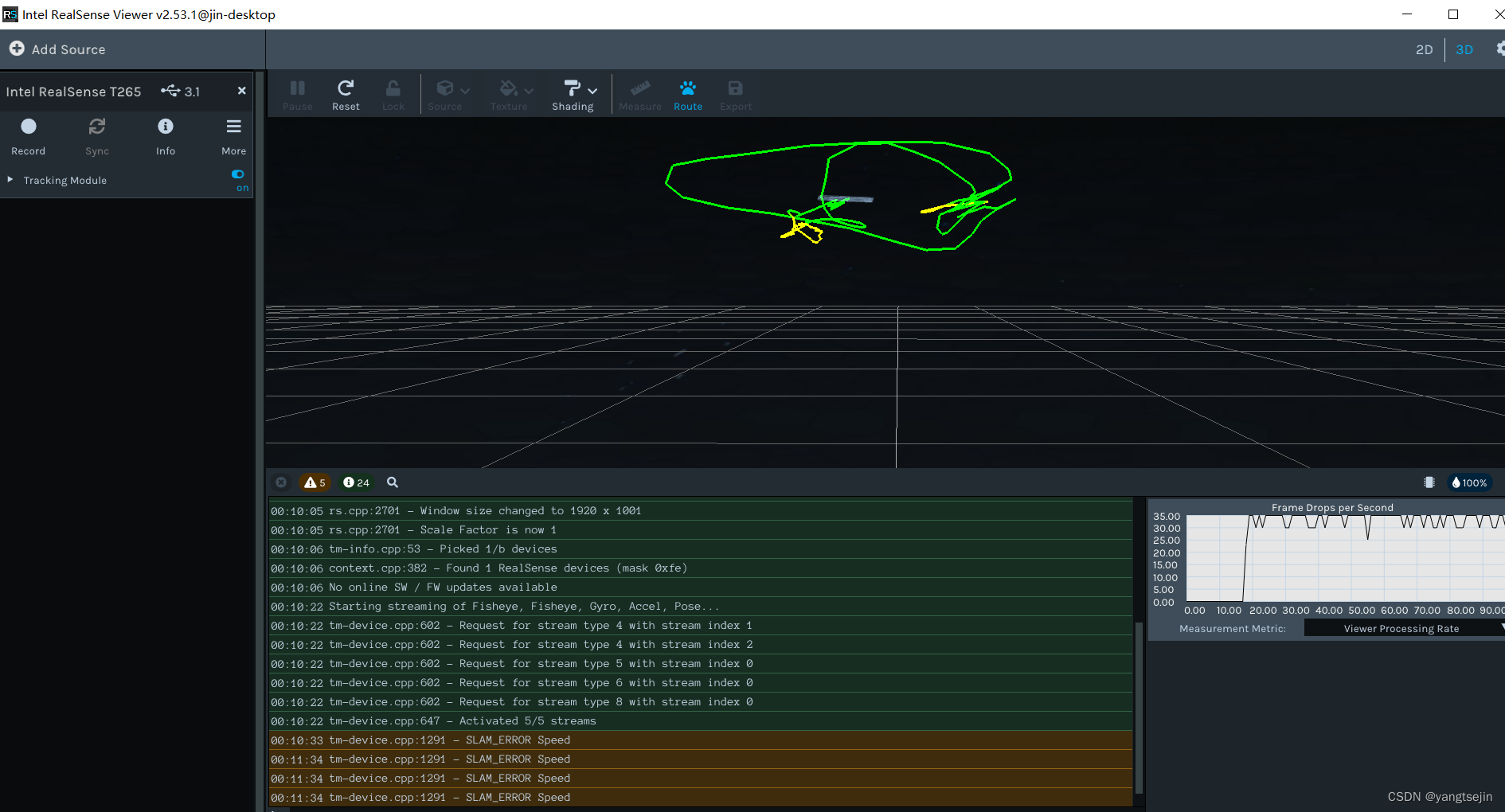Click the 100% indicator
Screen dimensions: 1505x812
pyautogui.click(x=1469, y=482)
